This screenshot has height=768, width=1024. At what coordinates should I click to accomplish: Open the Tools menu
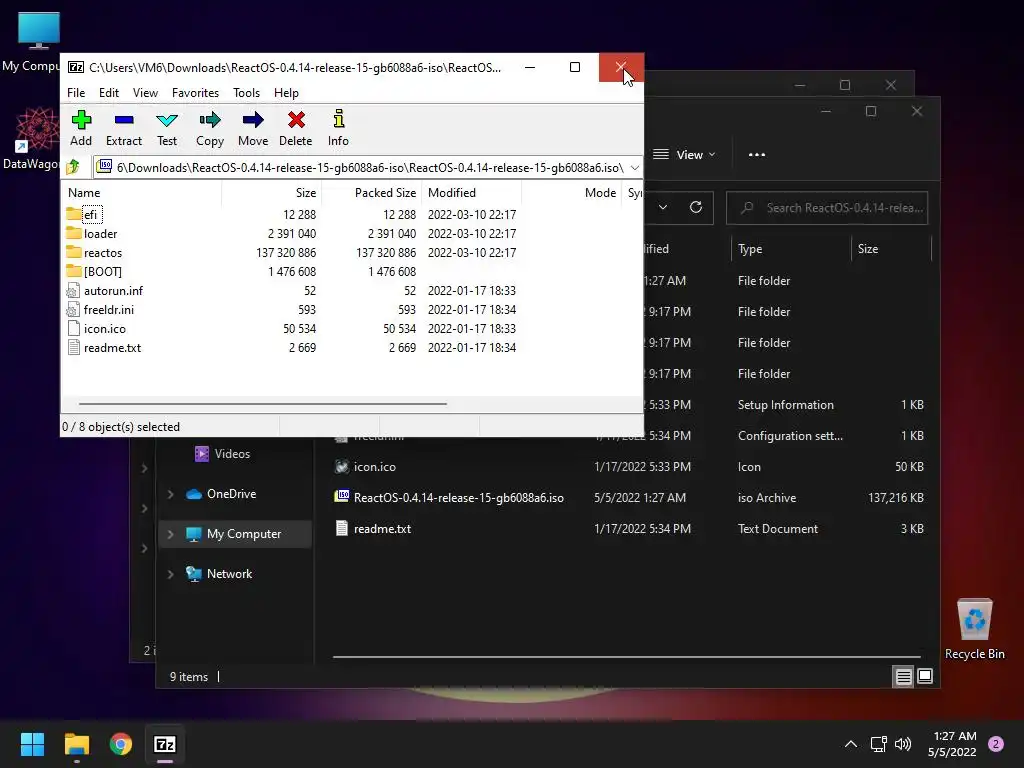[x=246, y=93]
